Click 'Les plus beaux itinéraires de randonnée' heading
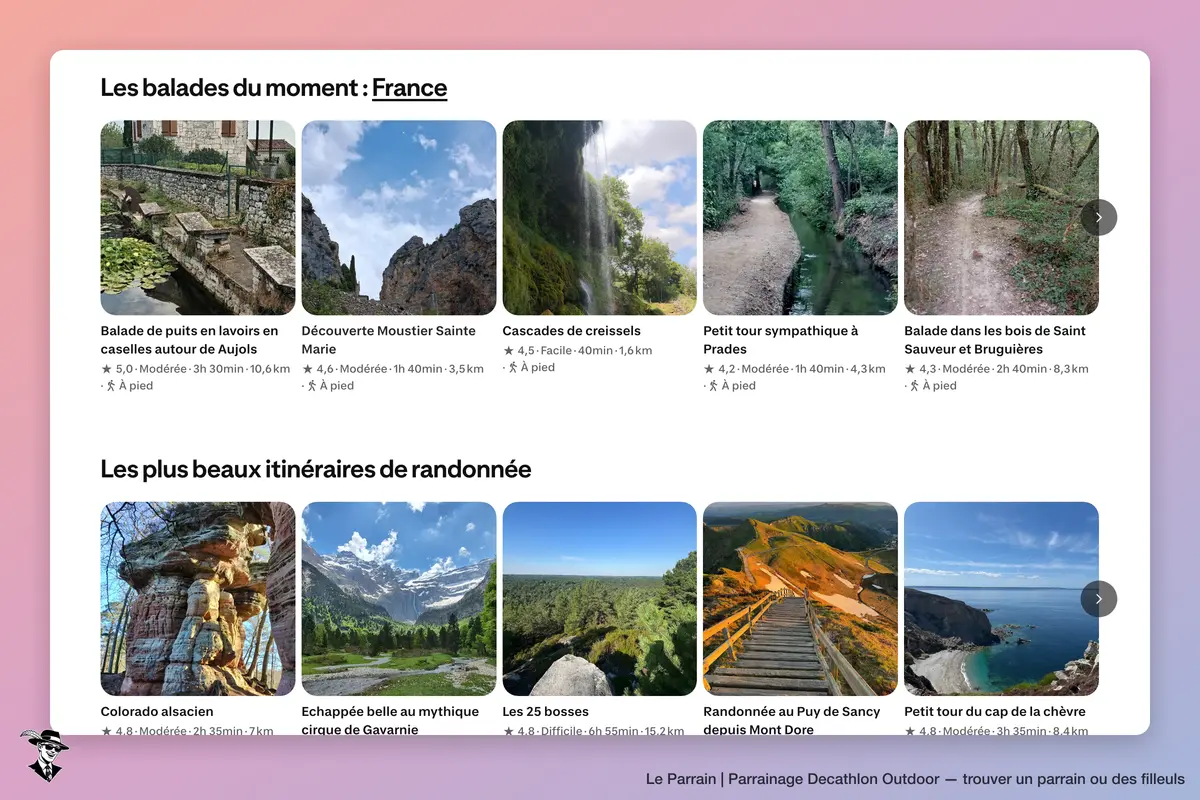Viewport: 1200px width, 800px height. pyautogui.click(x=316, y=469)
